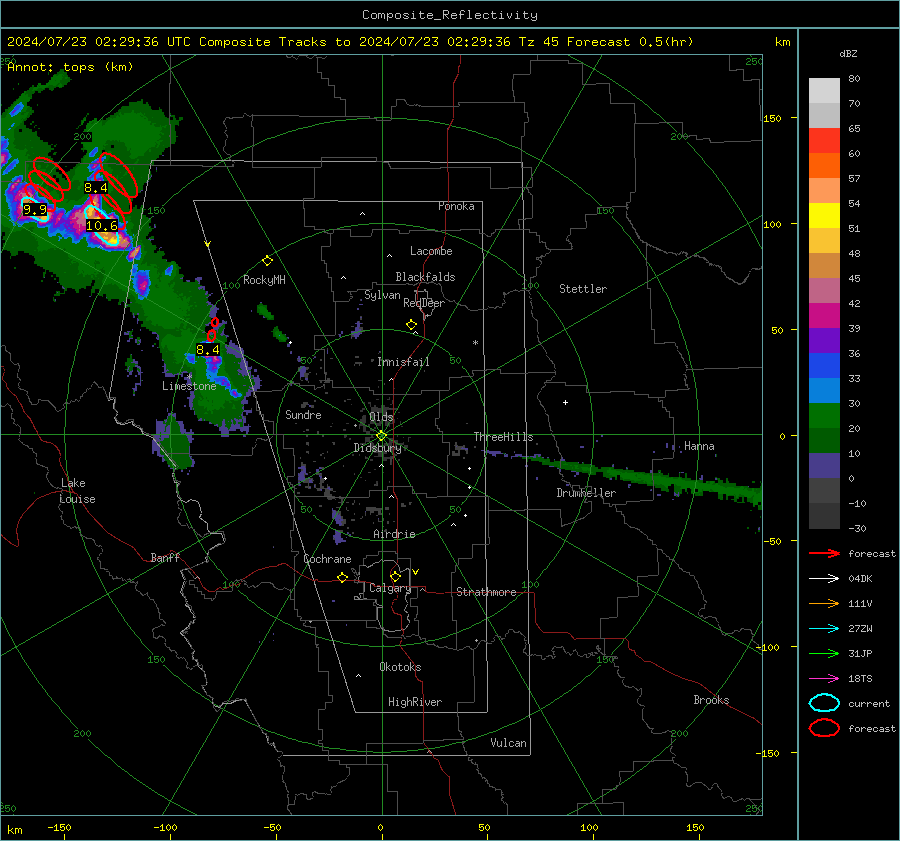Pick the light blue 33 dBZ swatch
Viewport: 900px width, 841px height.
(824, 390)
